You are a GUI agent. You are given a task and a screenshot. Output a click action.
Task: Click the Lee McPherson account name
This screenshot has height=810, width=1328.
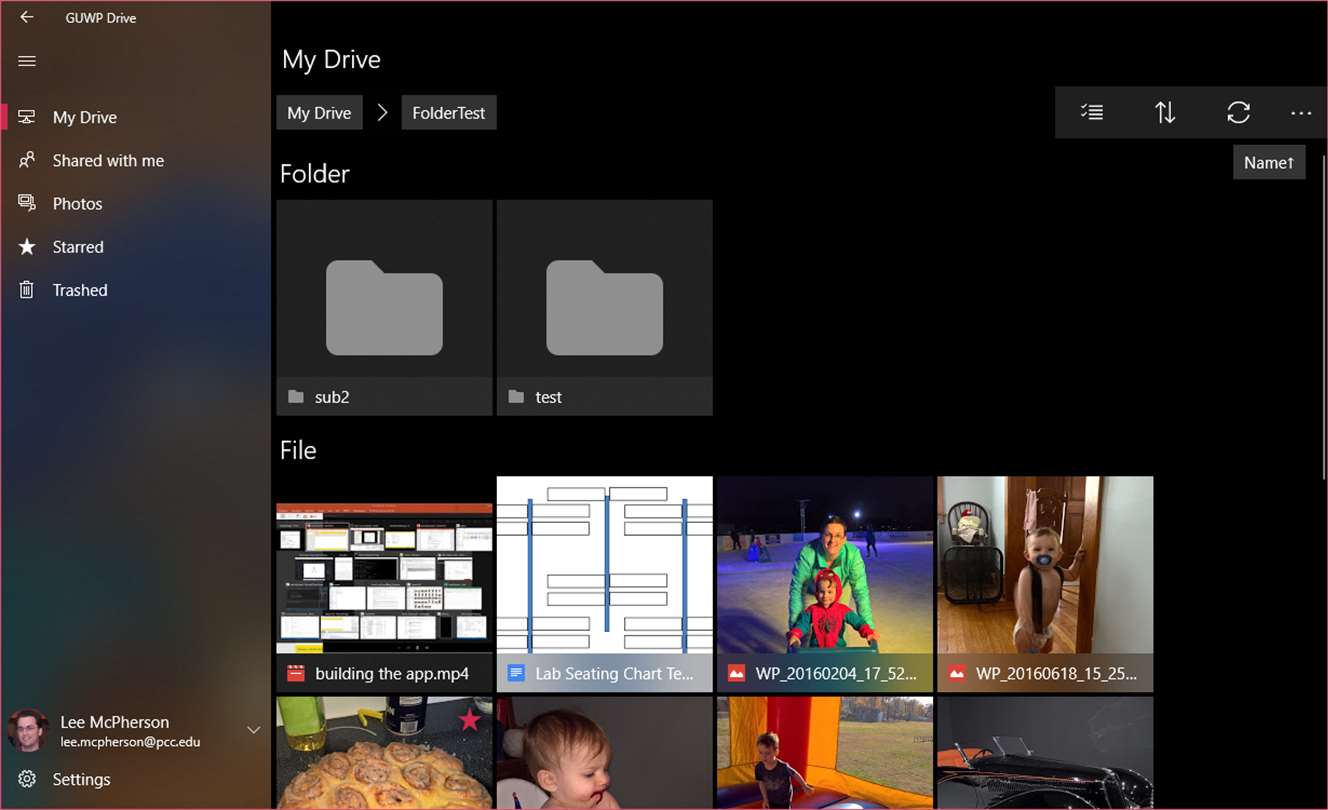(114, 722)
